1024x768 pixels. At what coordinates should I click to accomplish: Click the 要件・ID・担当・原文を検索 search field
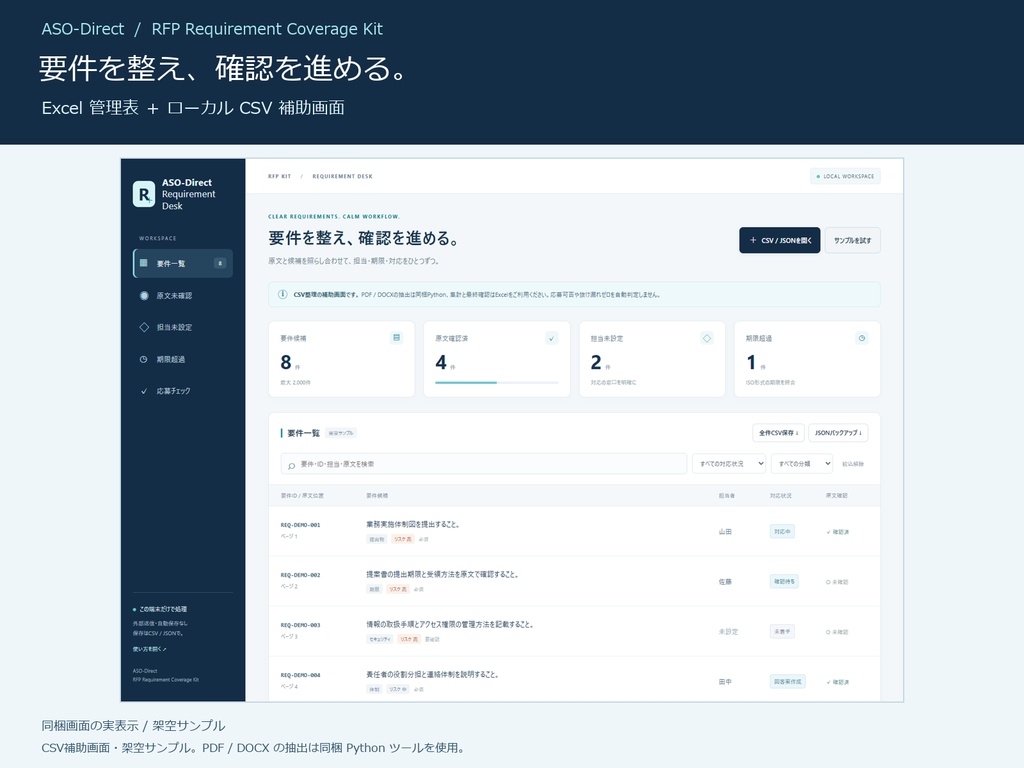484,464
